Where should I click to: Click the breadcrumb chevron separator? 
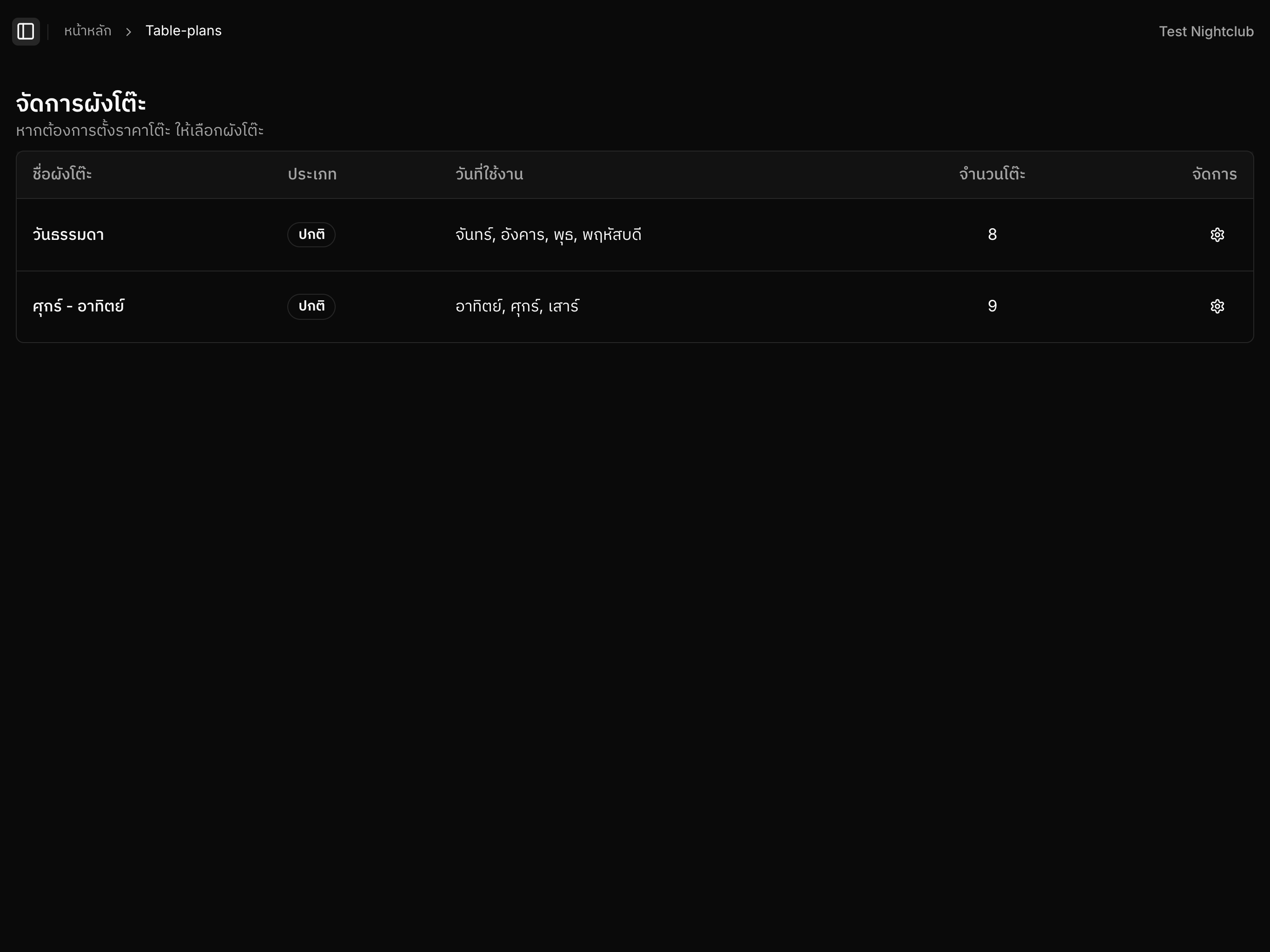[129, 32]
